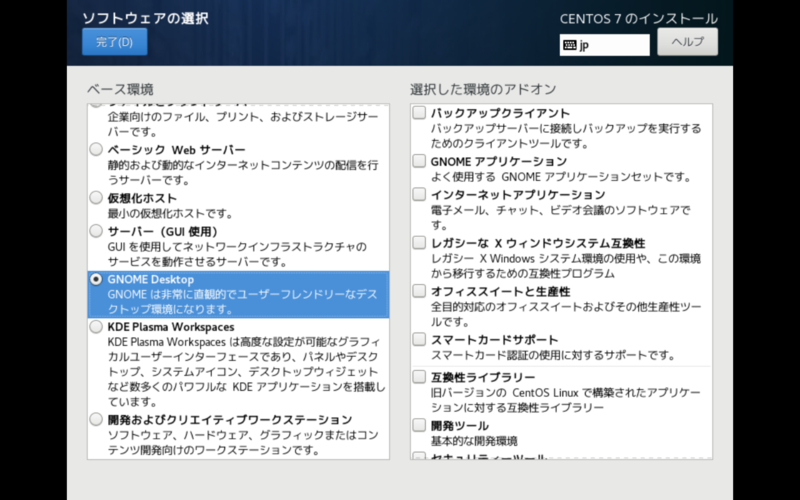Open the ヘルプ help button
The image size is (800, 500).
tap(687, 42)
